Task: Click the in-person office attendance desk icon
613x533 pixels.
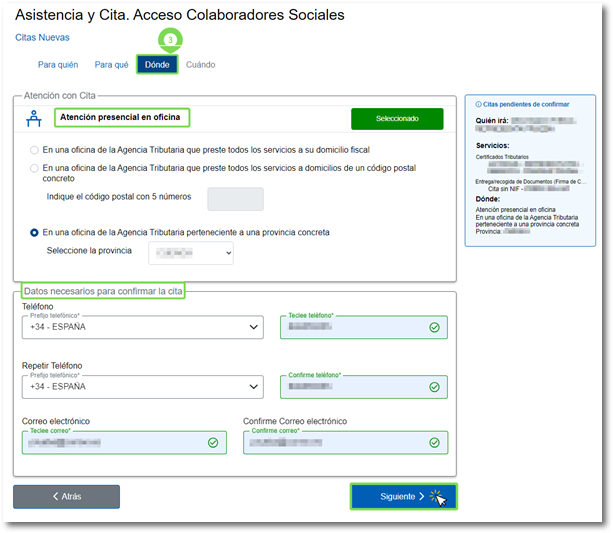Action: click(x=32, y=119)
